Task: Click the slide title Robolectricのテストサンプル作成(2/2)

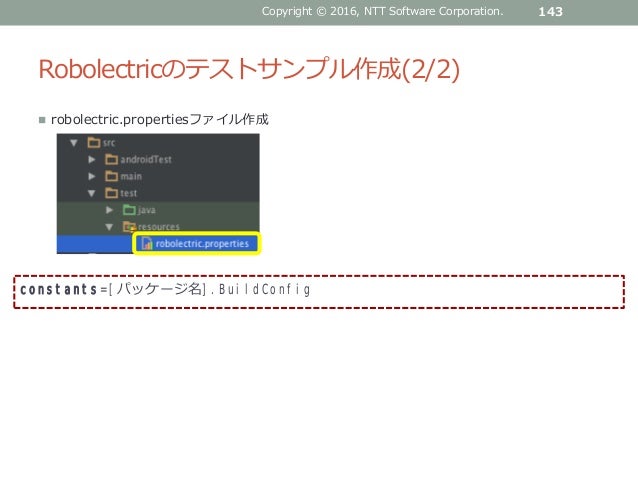Action: coord(249,69)
